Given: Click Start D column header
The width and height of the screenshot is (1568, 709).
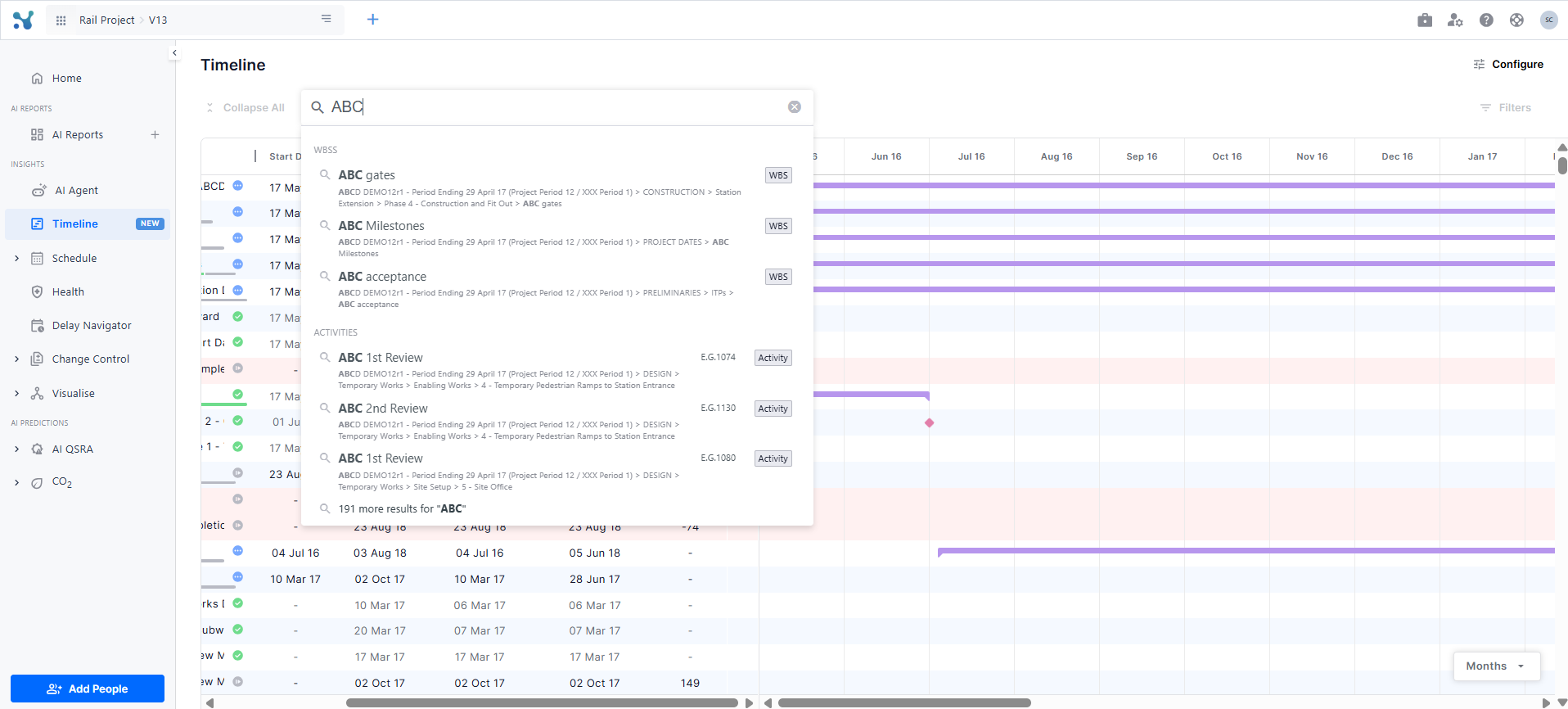Looking at the screenshot, I should click(x=285, y=156).
